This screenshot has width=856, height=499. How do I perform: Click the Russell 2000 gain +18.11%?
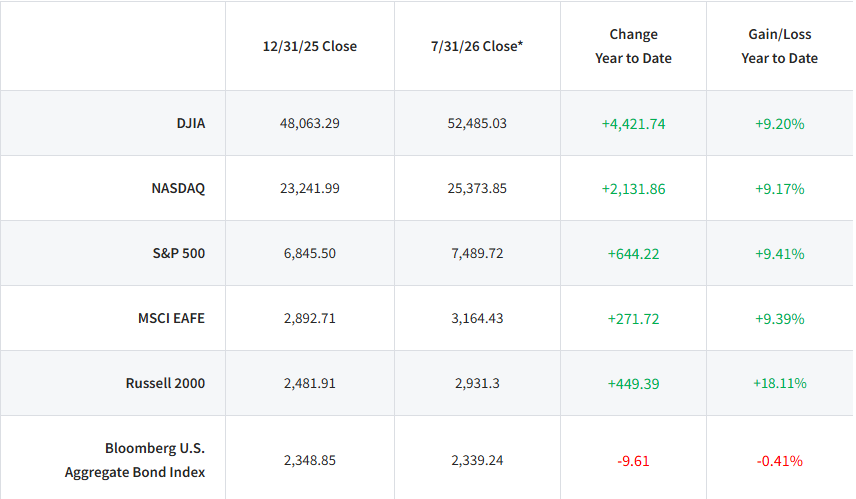click(x=780, y=383)
